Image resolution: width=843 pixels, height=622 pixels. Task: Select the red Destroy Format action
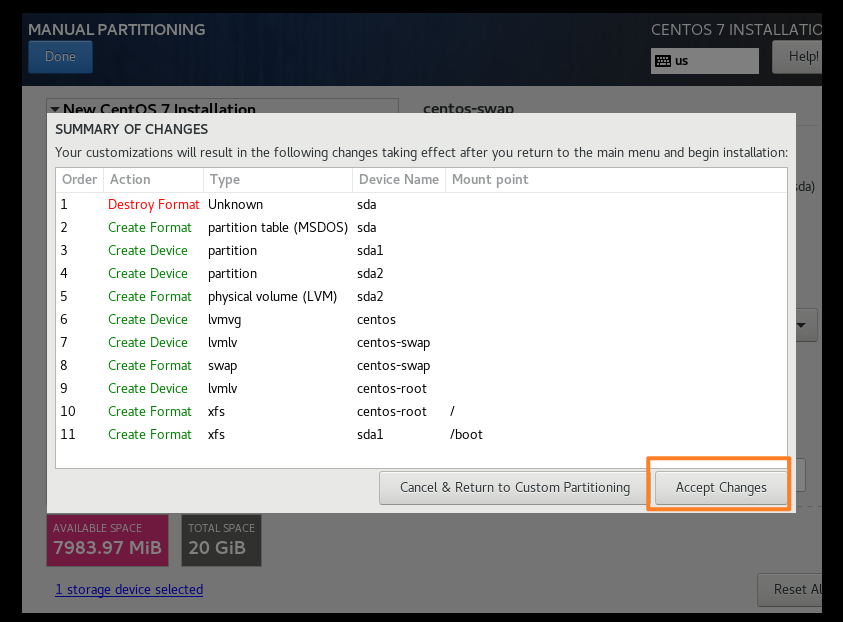tap(154, 204)
